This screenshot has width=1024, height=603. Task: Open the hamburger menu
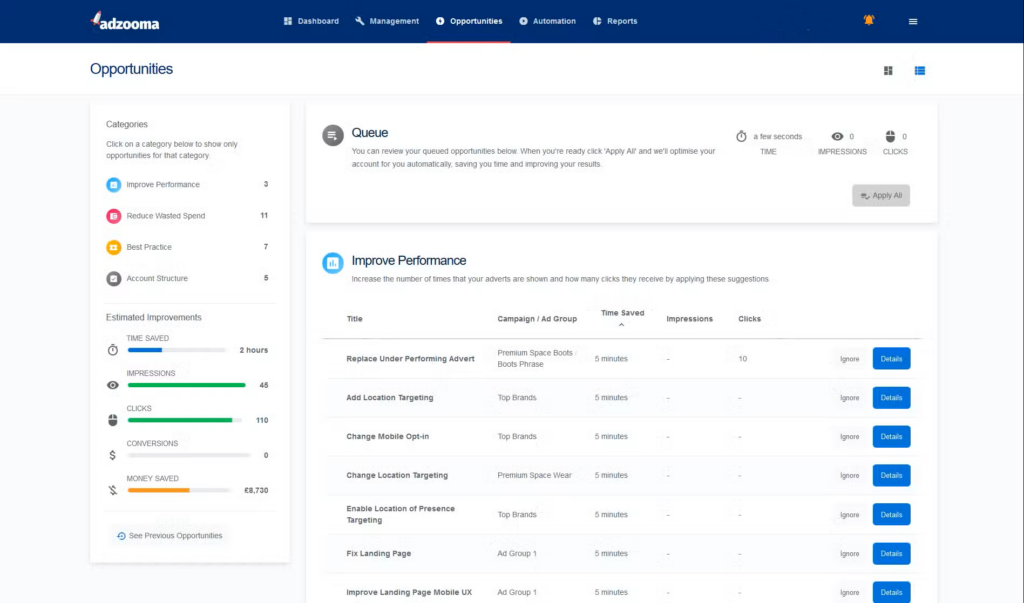coord(912,21)
